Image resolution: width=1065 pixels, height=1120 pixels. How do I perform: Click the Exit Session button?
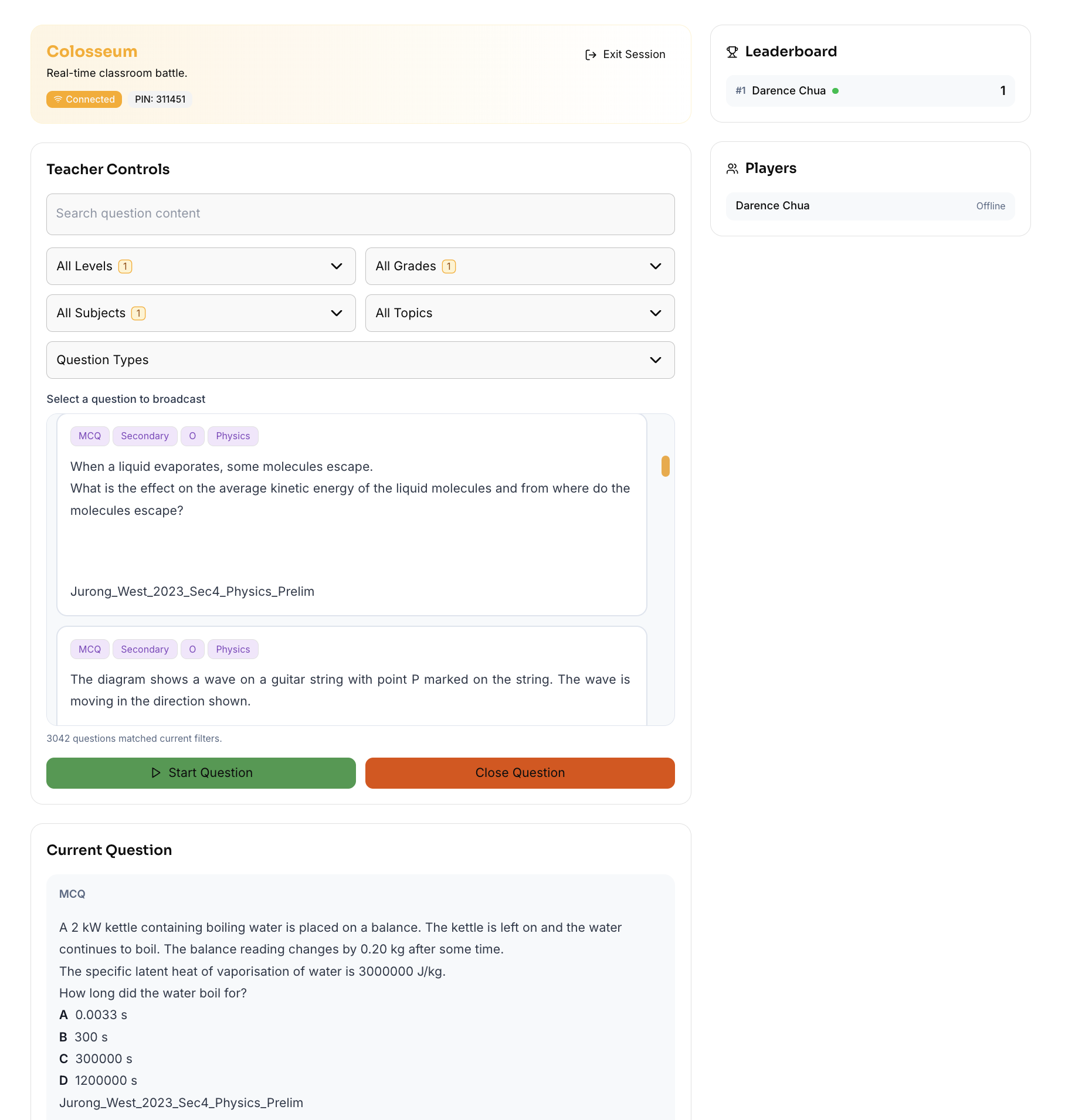(x=625, y=55)
